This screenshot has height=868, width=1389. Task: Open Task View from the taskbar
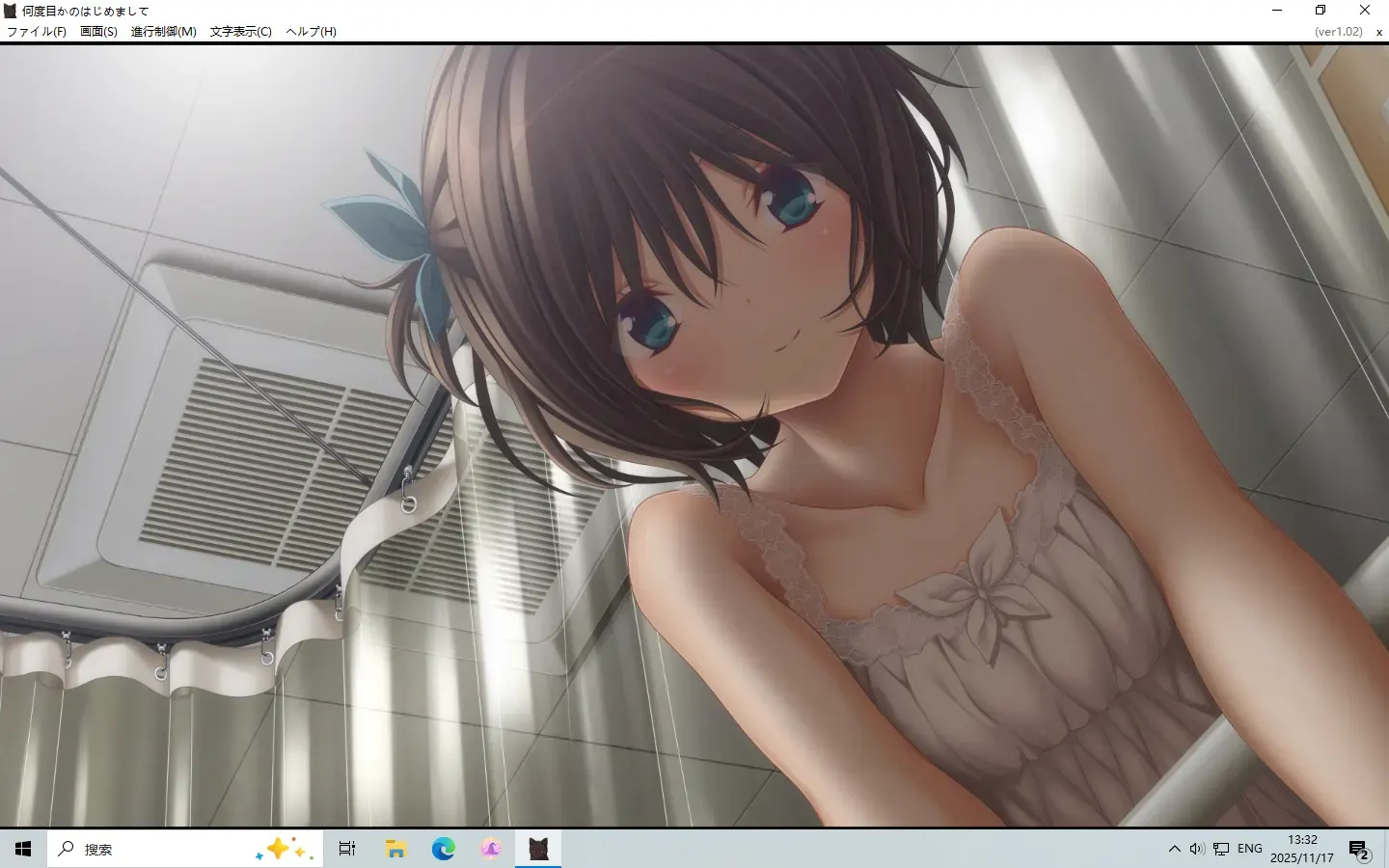(x=347, y=849)
